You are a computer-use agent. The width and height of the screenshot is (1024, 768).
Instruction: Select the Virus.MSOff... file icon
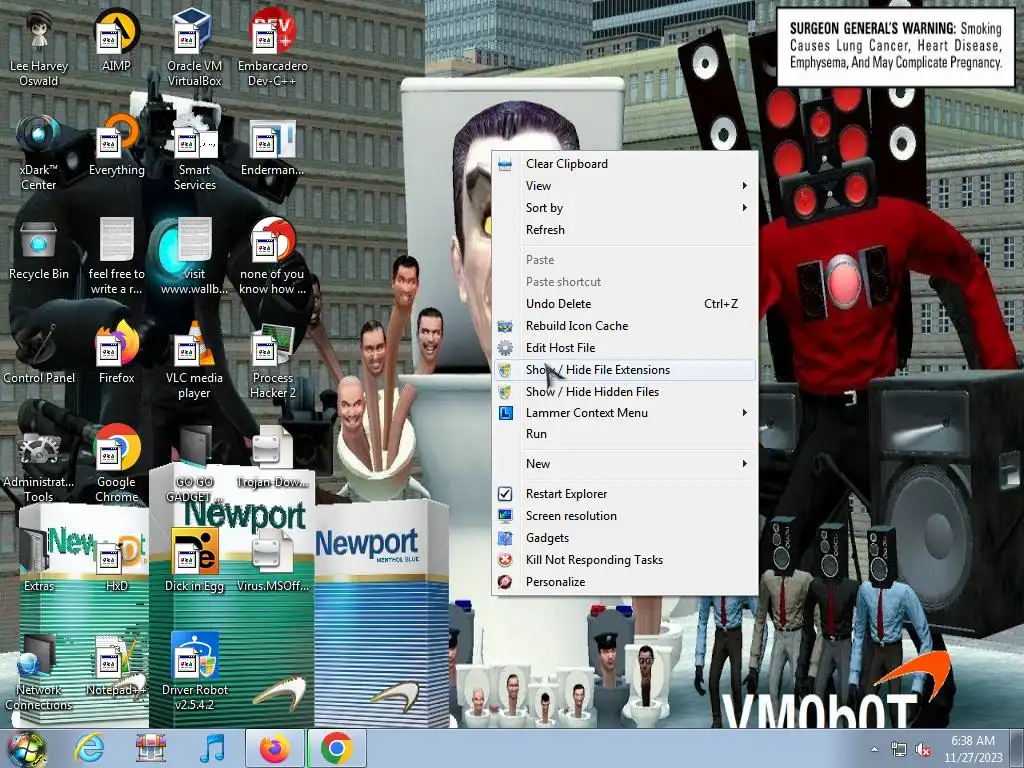click(272, 561)
